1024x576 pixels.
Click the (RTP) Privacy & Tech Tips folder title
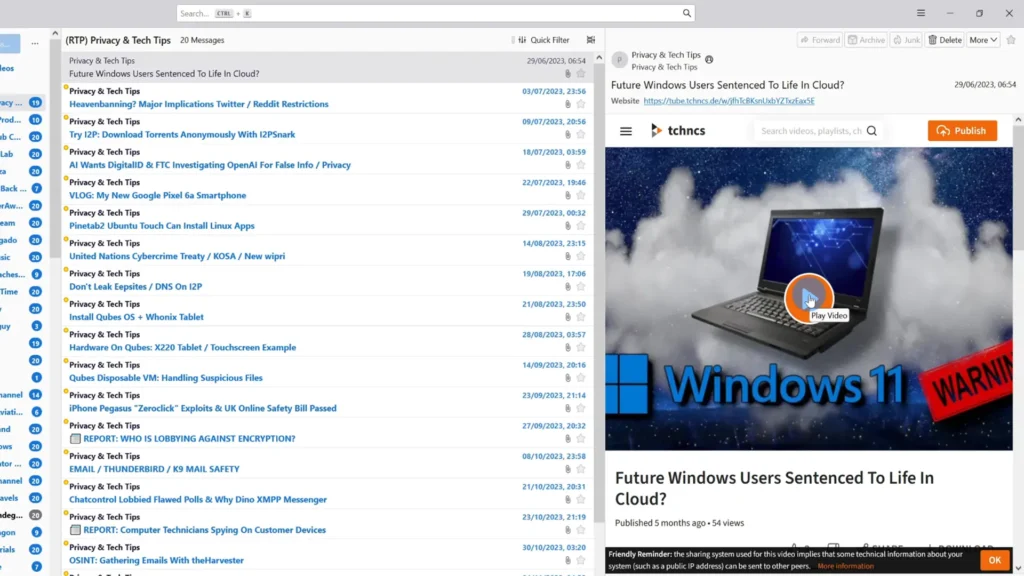click(x=118, y=40)
